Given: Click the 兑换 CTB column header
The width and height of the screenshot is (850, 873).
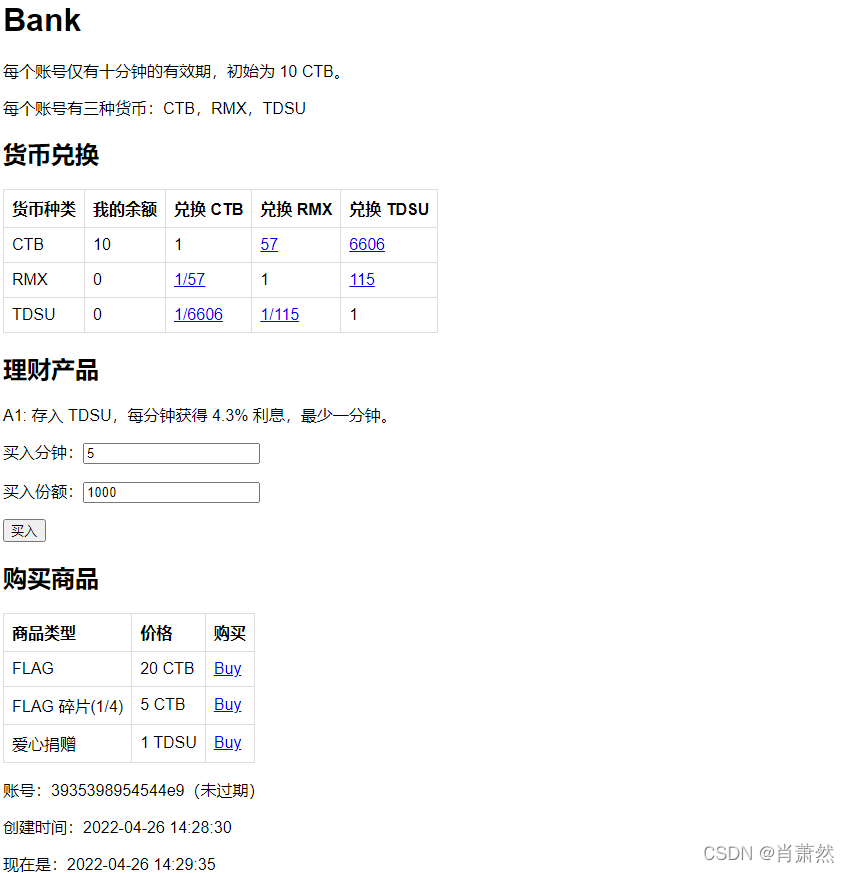Looking at the screenshot, I should click(209, 209).
